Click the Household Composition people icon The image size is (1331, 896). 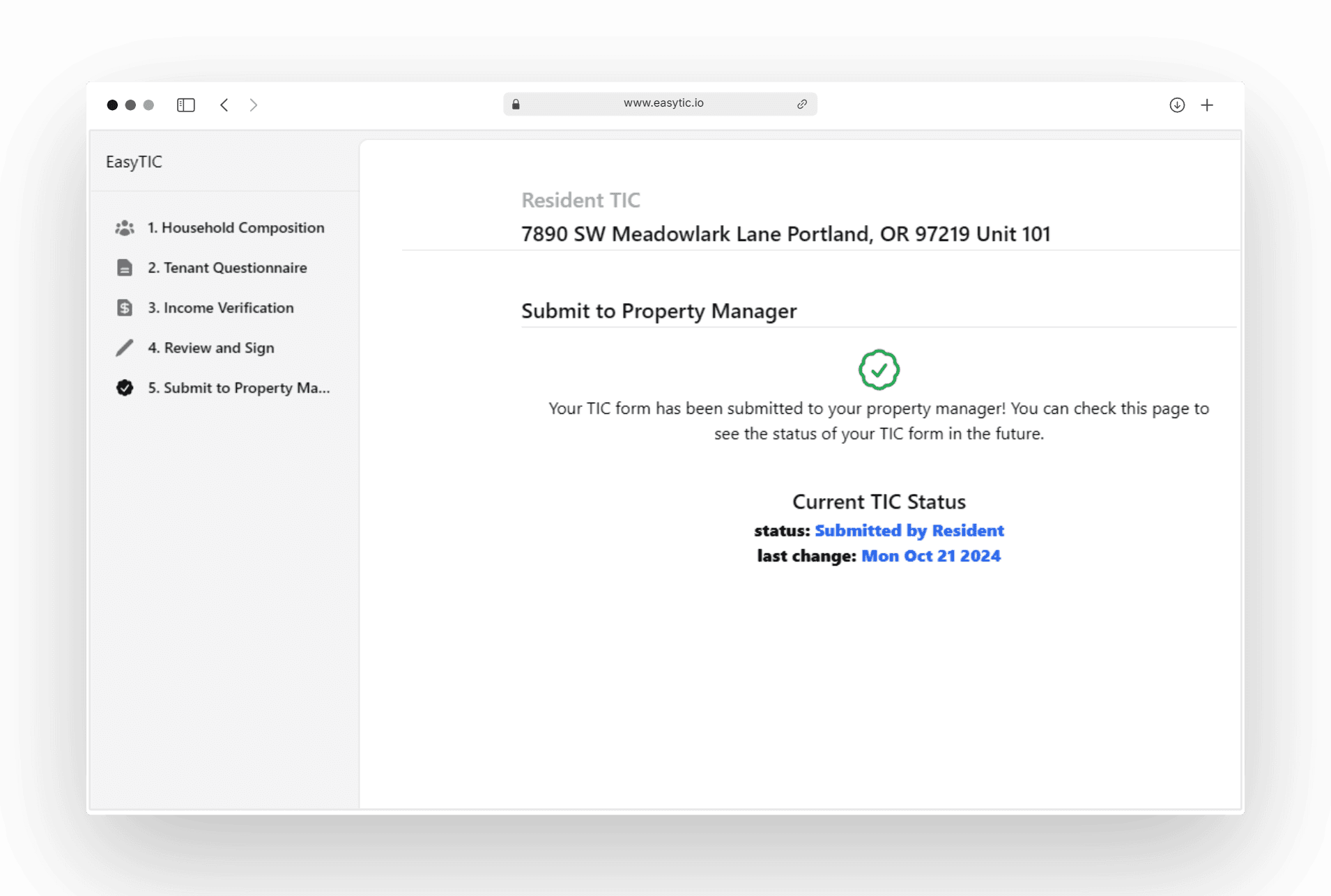tap(125, 228)
